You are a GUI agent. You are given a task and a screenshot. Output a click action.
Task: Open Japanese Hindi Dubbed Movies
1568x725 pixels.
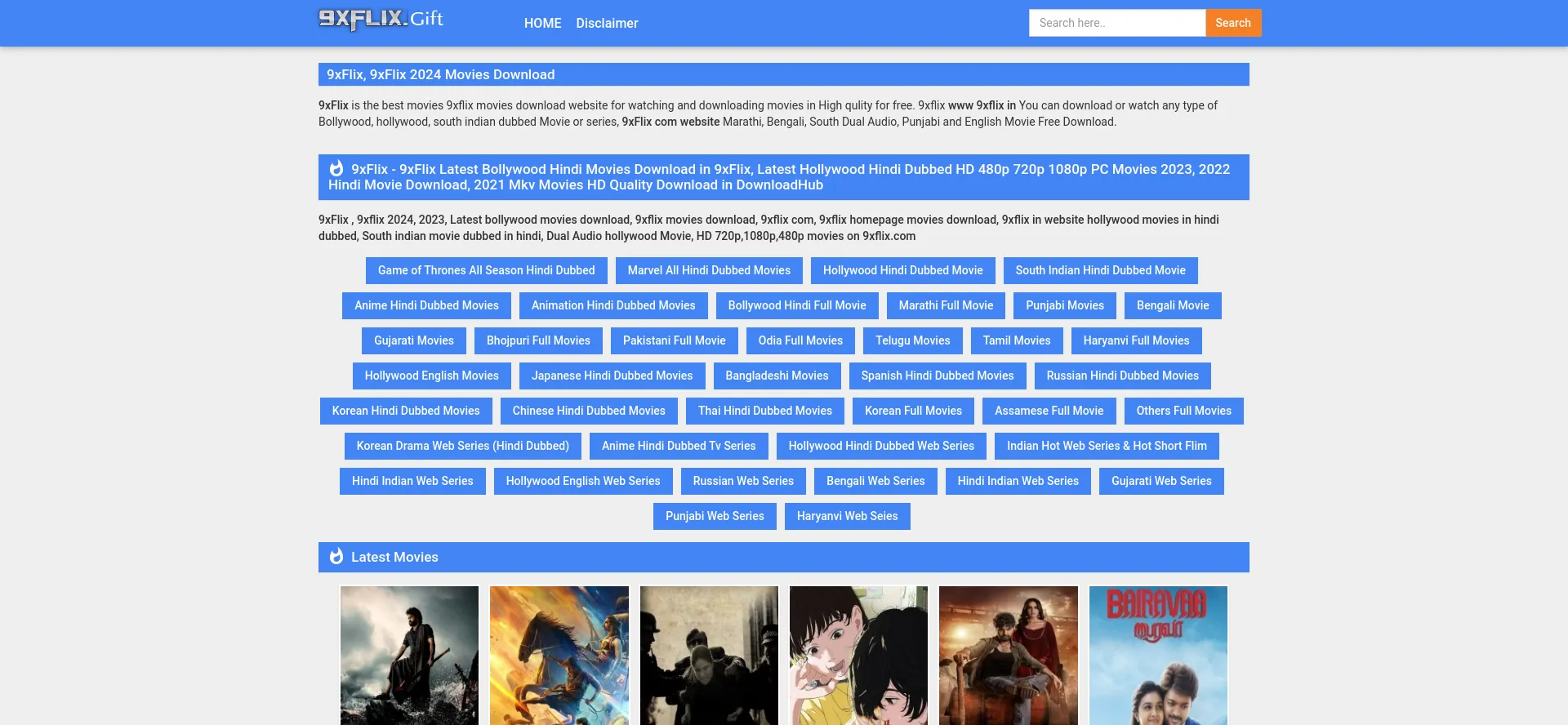pos(612,376)
